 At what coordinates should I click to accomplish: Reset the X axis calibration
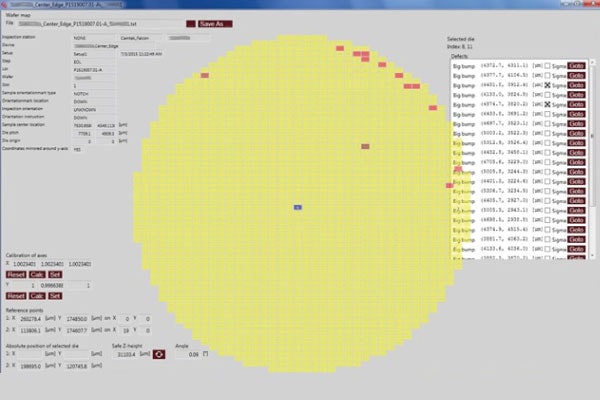(x=16, y=274)
